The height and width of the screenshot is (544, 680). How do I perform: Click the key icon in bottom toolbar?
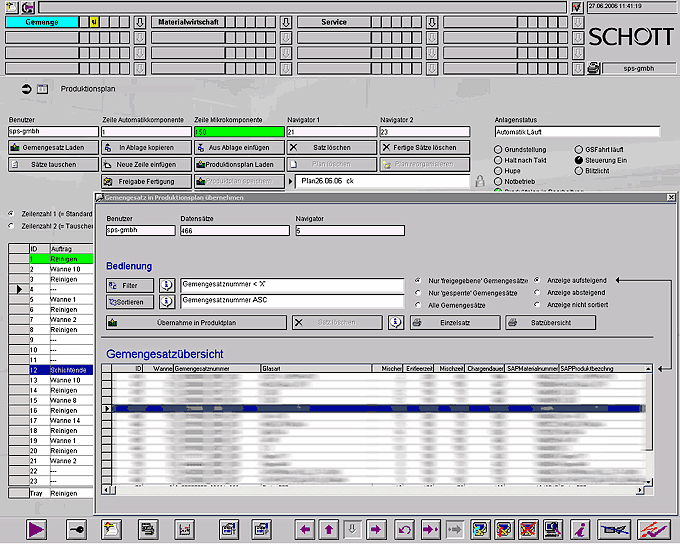[76, 529]
